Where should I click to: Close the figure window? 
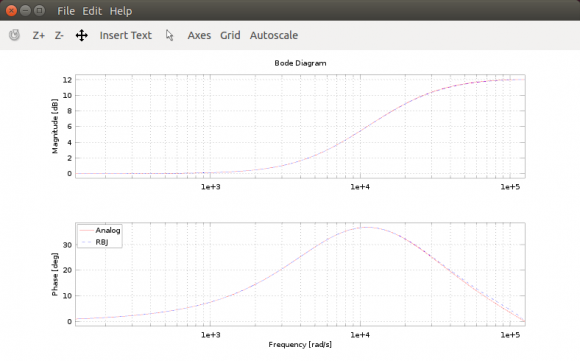11,11
